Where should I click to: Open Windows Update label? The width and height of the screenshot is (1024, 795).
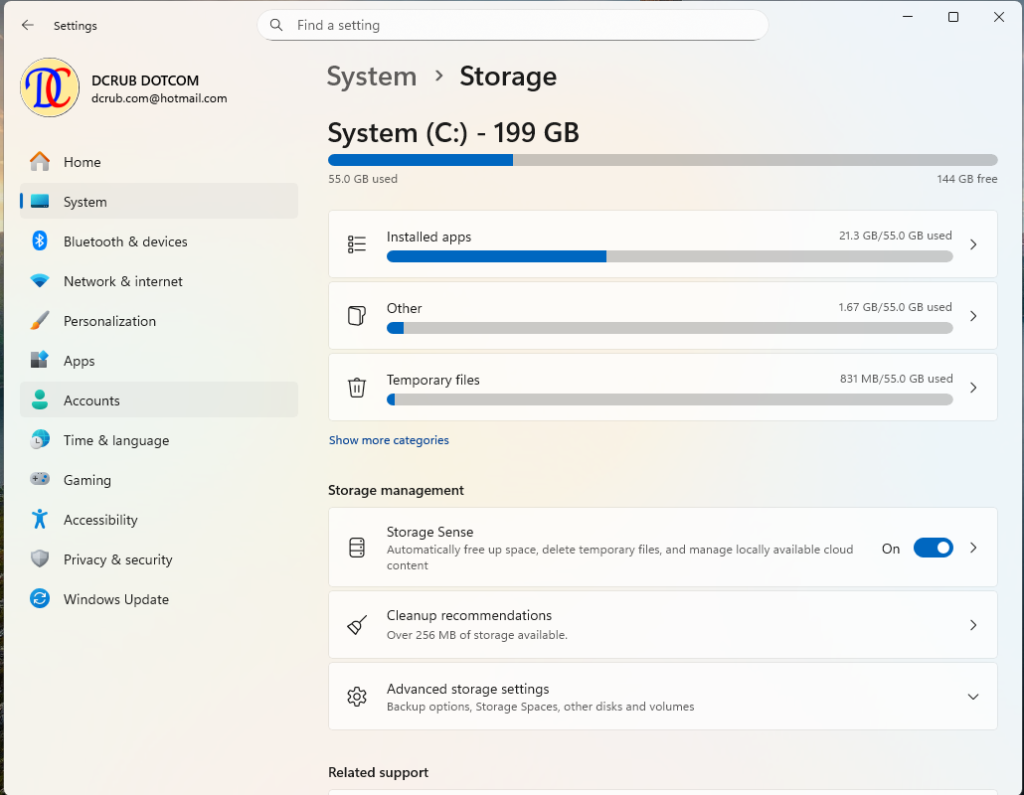click(x=116, y=599)
